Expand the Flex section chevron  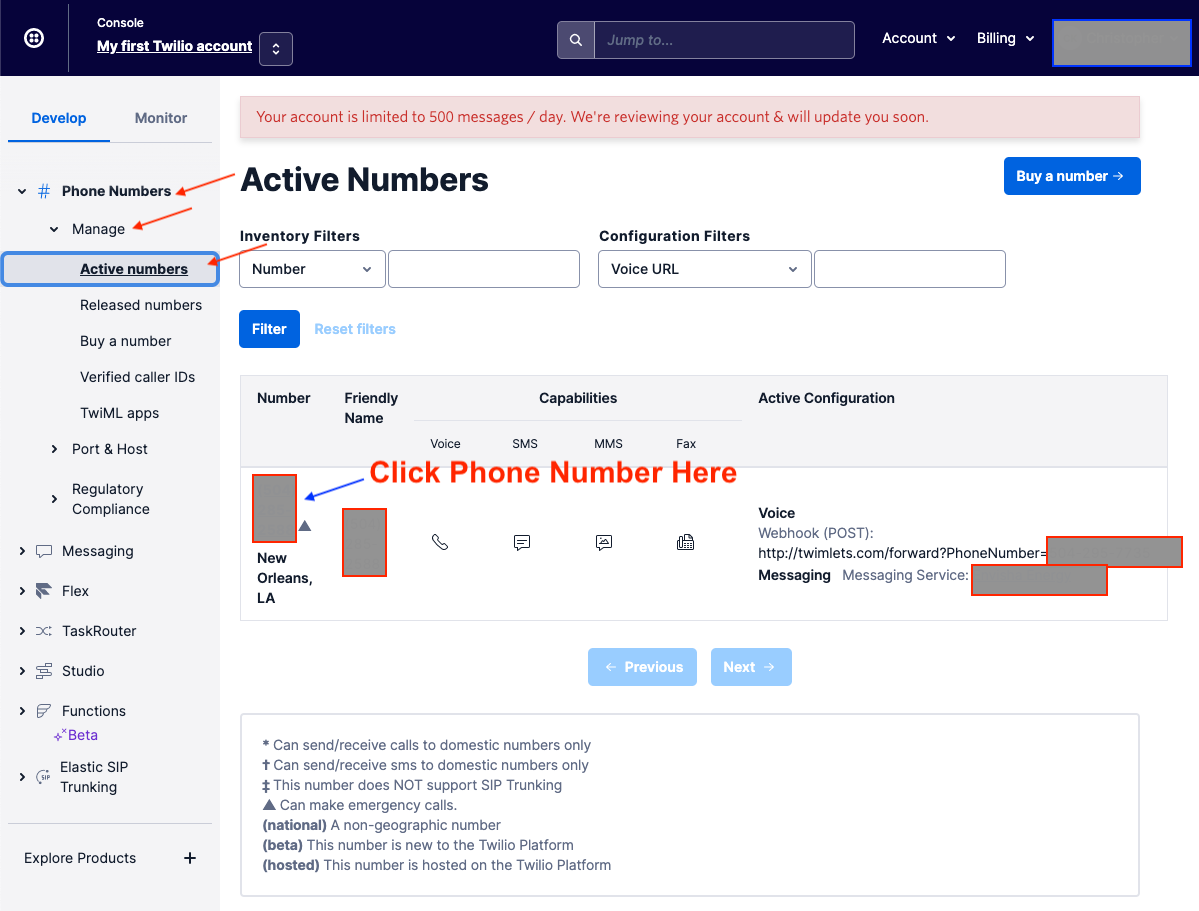click(22, 591)
